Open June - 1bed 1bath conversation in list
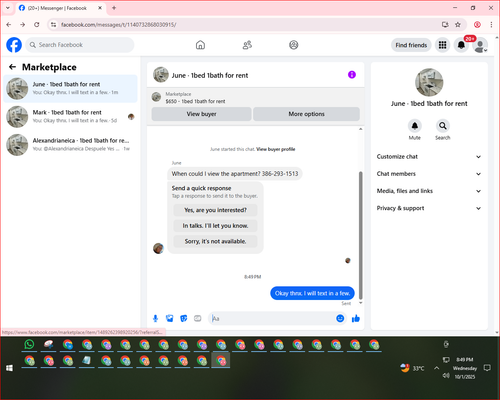This screenshot has width=500, height=400. click(x=70, y=89)
